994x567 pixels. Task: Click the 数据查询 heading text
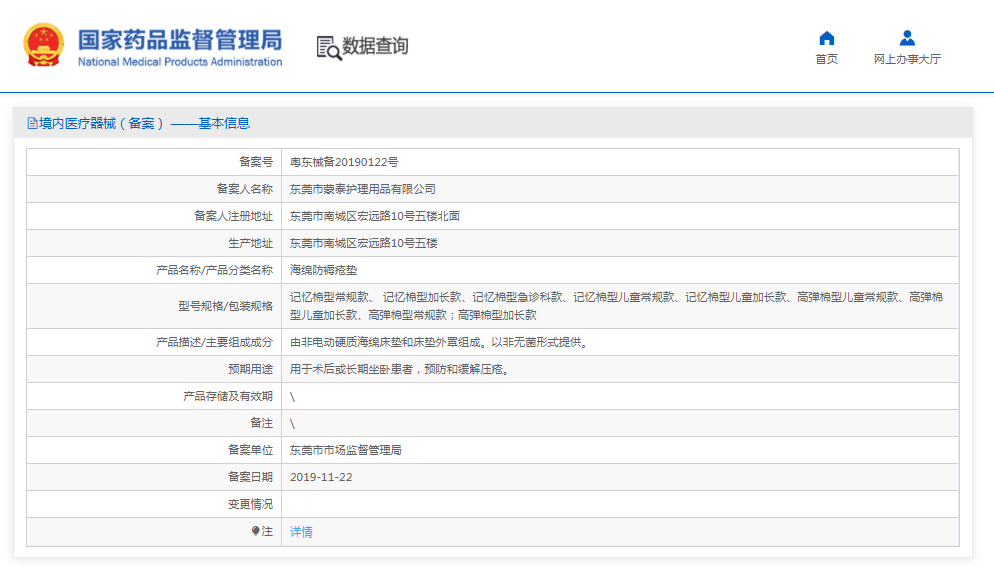[375, 46]
